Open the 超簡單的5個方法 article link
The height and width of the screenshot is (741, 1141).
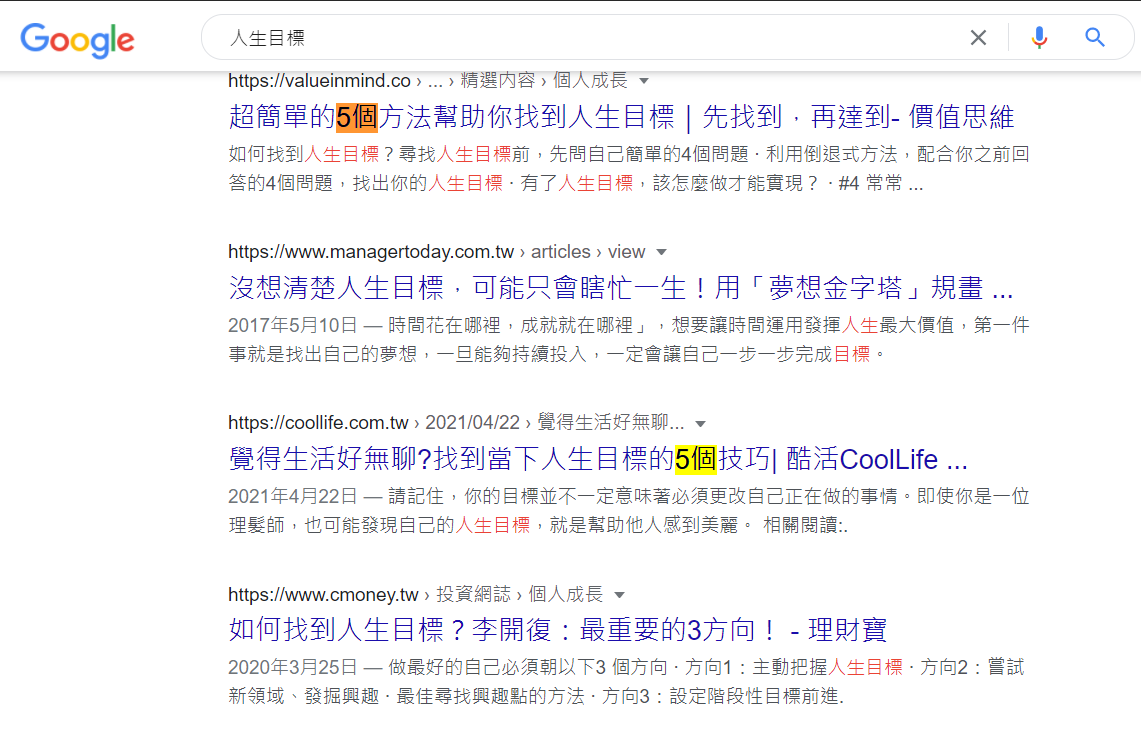(620, 117)
